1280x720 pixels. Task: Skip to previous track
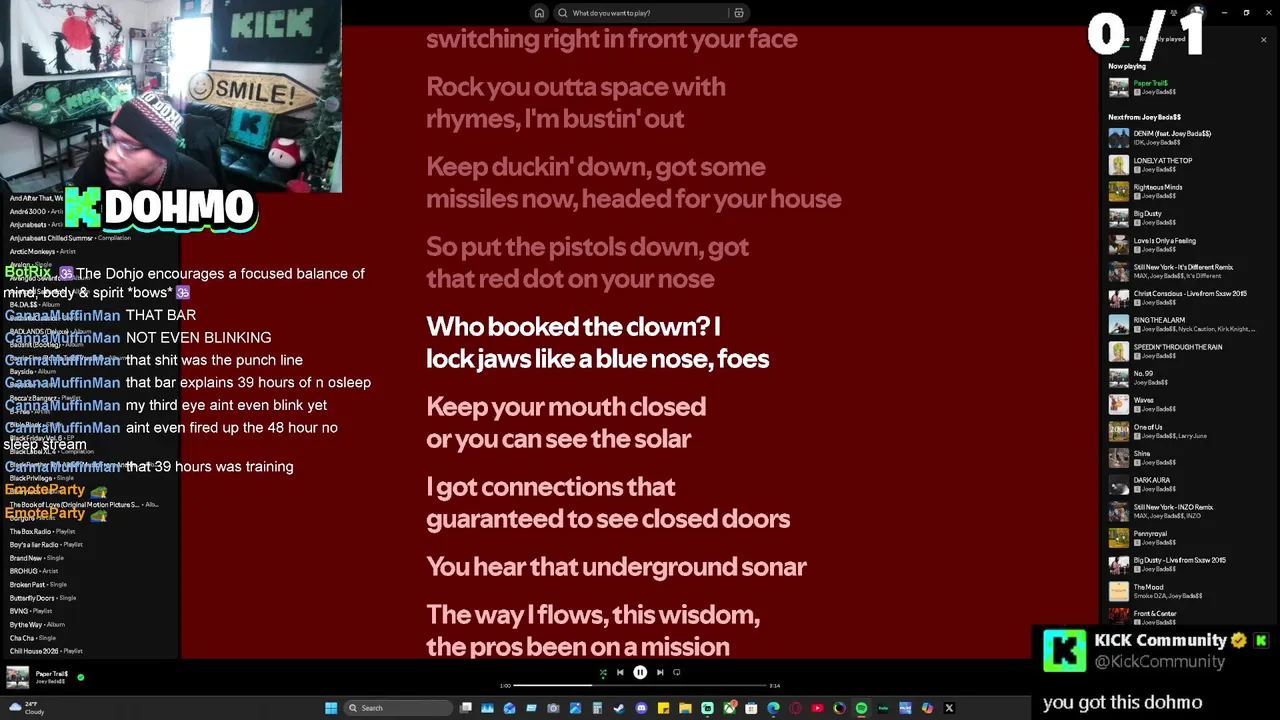click(620, 673)
